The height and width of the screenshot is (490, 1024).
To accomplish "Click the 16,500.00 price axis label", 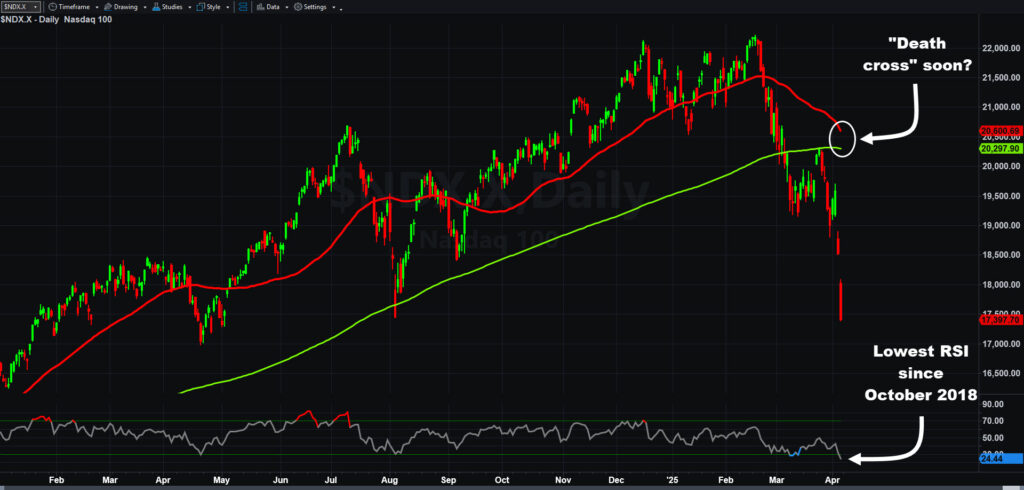I will (1001, 373).
